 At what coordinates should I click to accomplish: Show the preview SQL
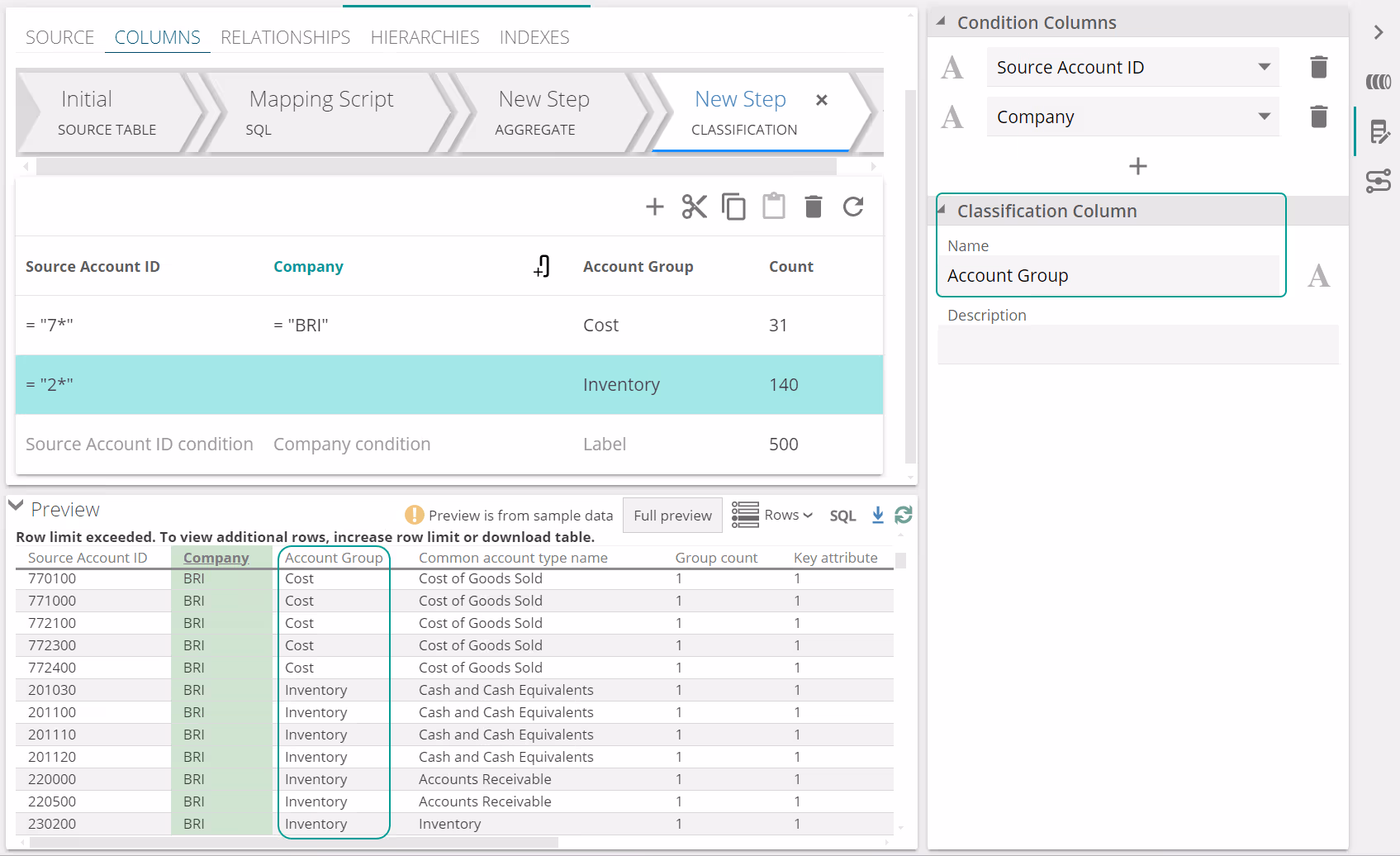[842, 516]
